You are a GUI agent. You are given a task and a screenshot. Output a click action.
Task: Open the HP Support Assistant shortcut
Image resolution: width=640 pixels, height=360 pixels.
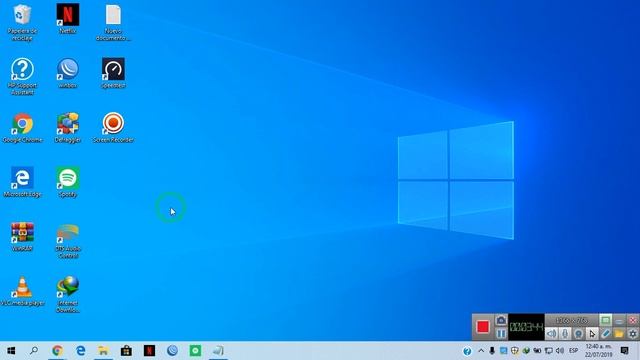pyautogui.click(x=22, y=76)
